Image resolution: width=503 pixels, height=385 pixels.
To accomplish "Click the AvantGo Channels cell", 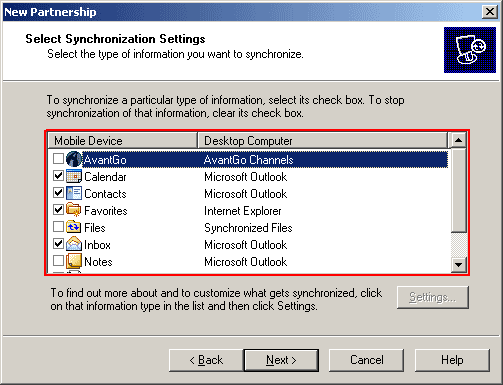I will point(249,160).
